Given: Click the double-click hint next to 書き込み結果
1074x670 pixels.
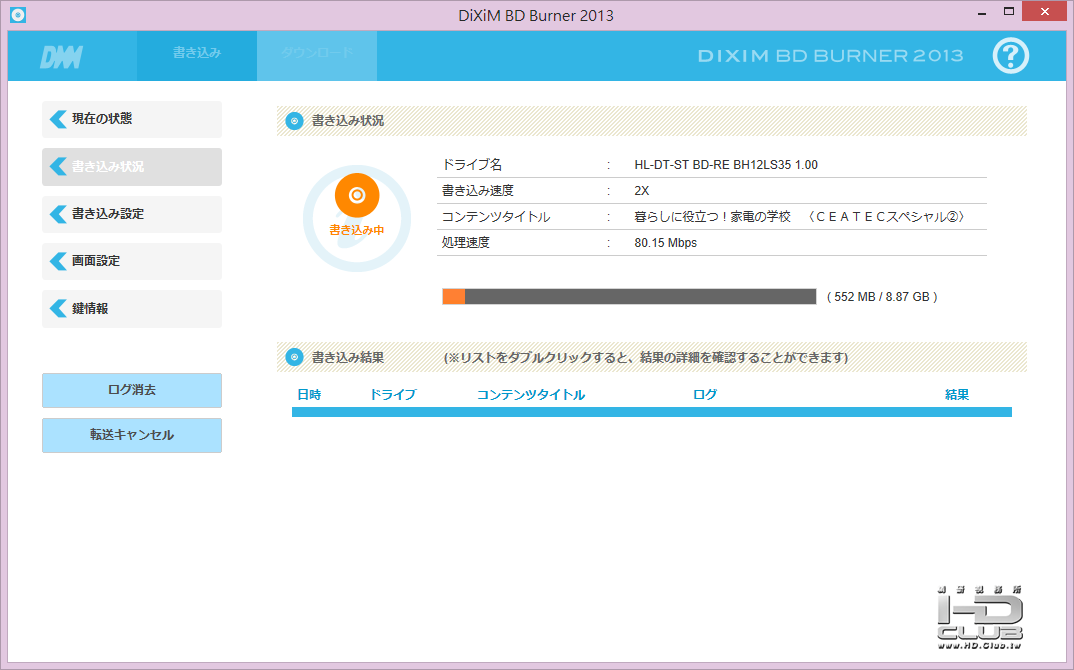Looking at the screenshot, I should pyautogui.click(x=646, y=358).
